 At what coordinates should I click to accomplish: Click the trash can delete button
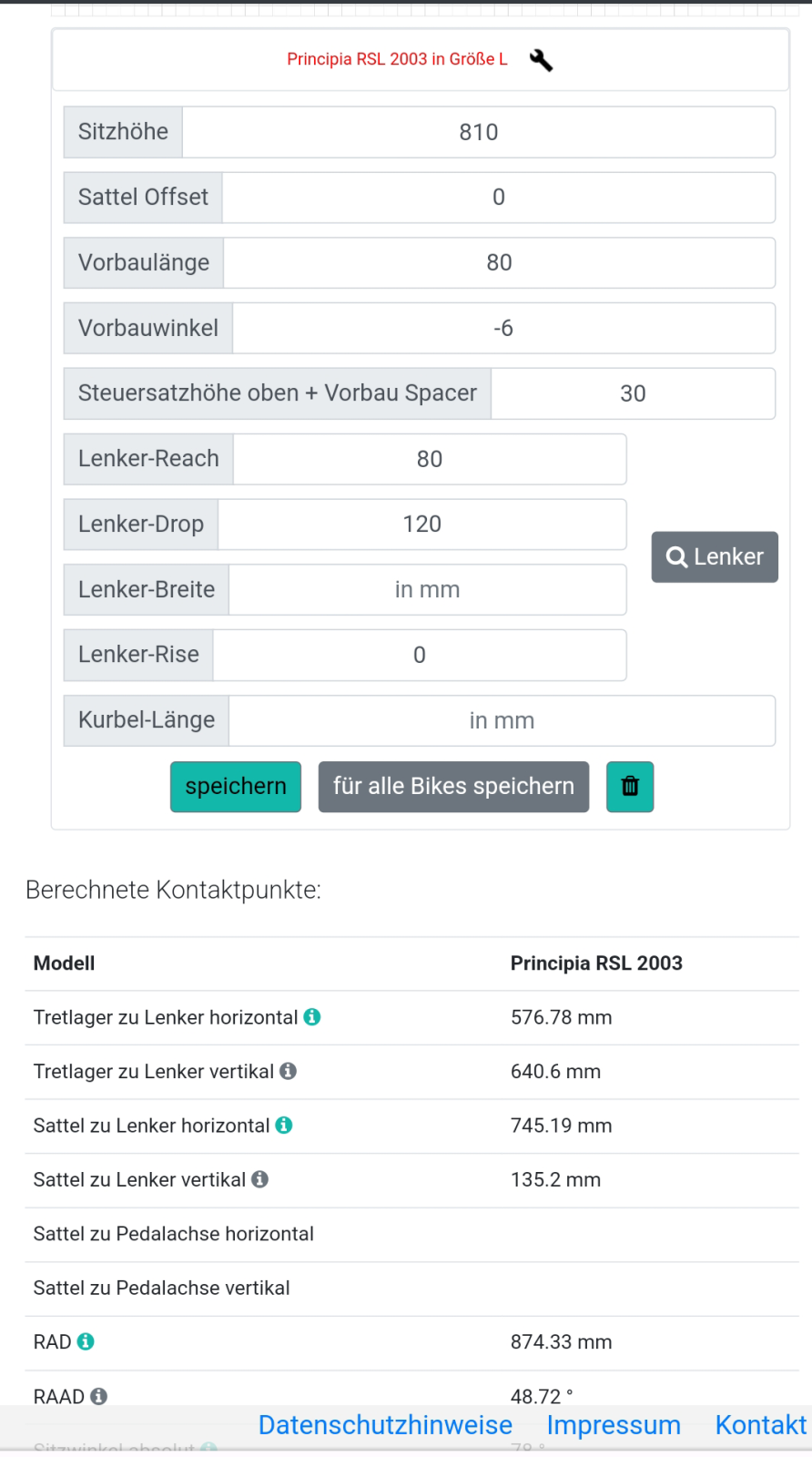tap(630, 786)
